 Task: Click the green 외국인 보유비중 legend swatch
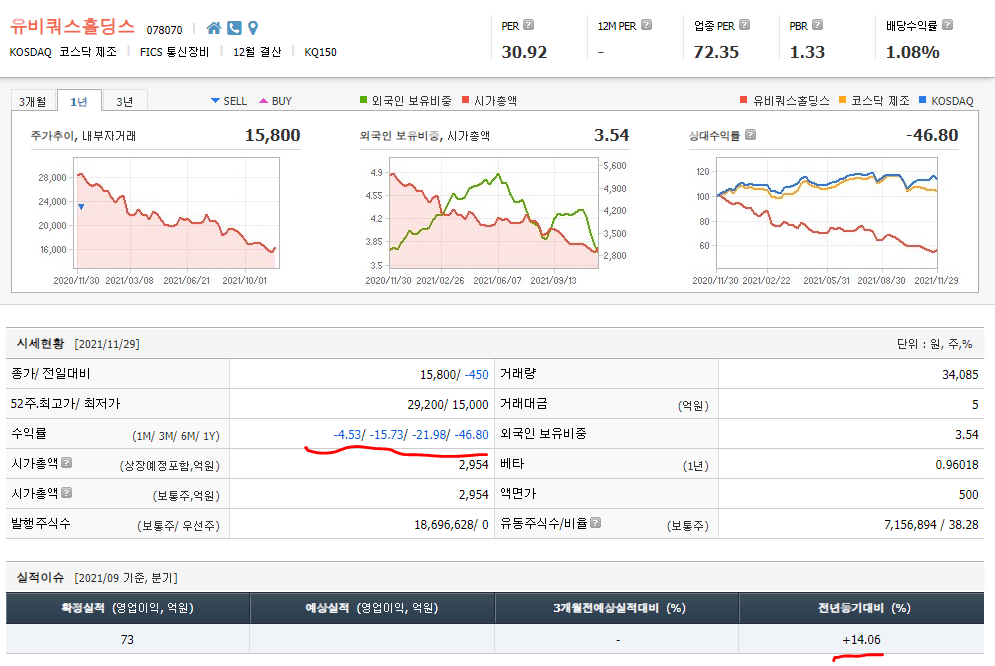(x=364, y=100)
